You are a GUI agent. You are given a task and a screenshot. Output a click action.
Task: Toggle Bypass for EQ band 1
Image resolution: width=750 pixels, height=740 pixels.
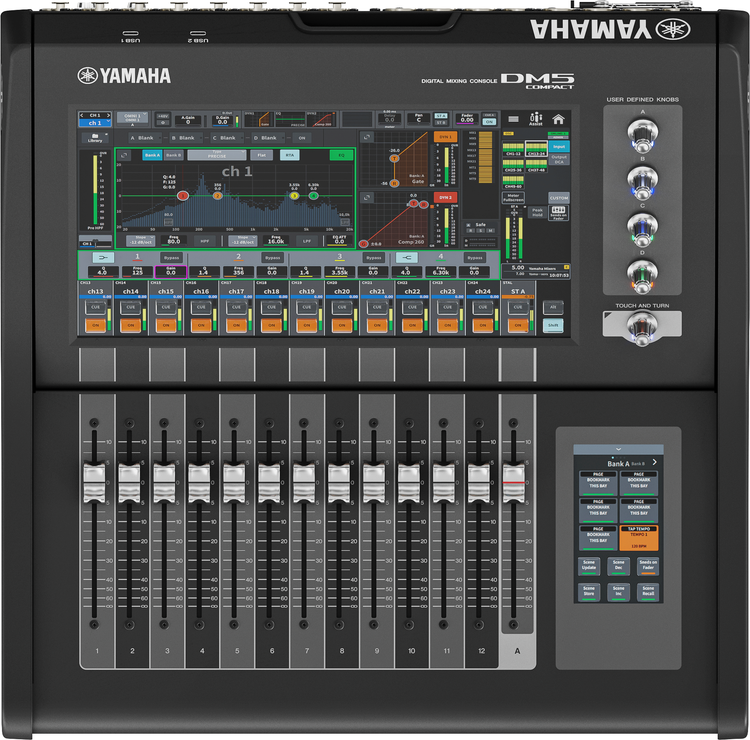[171, 257]
